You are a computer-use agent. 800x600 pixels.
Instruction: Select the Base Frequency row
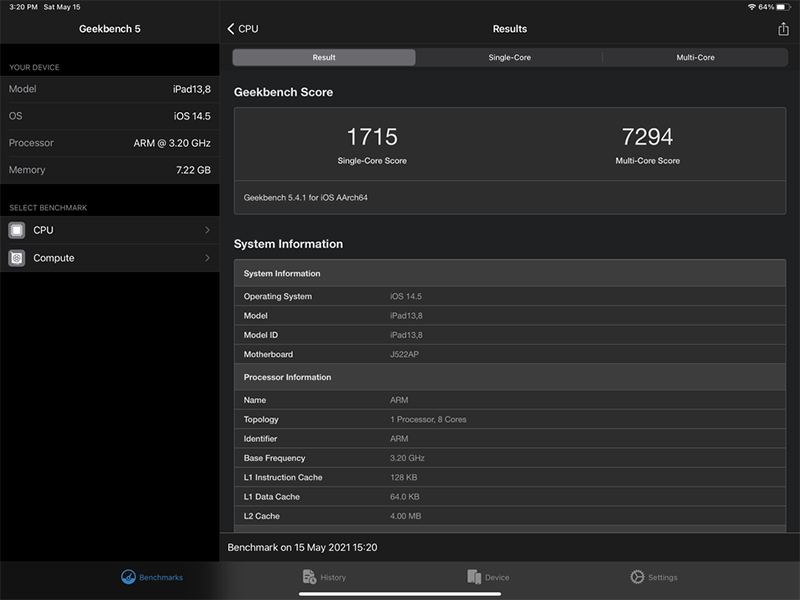[510, 458]
